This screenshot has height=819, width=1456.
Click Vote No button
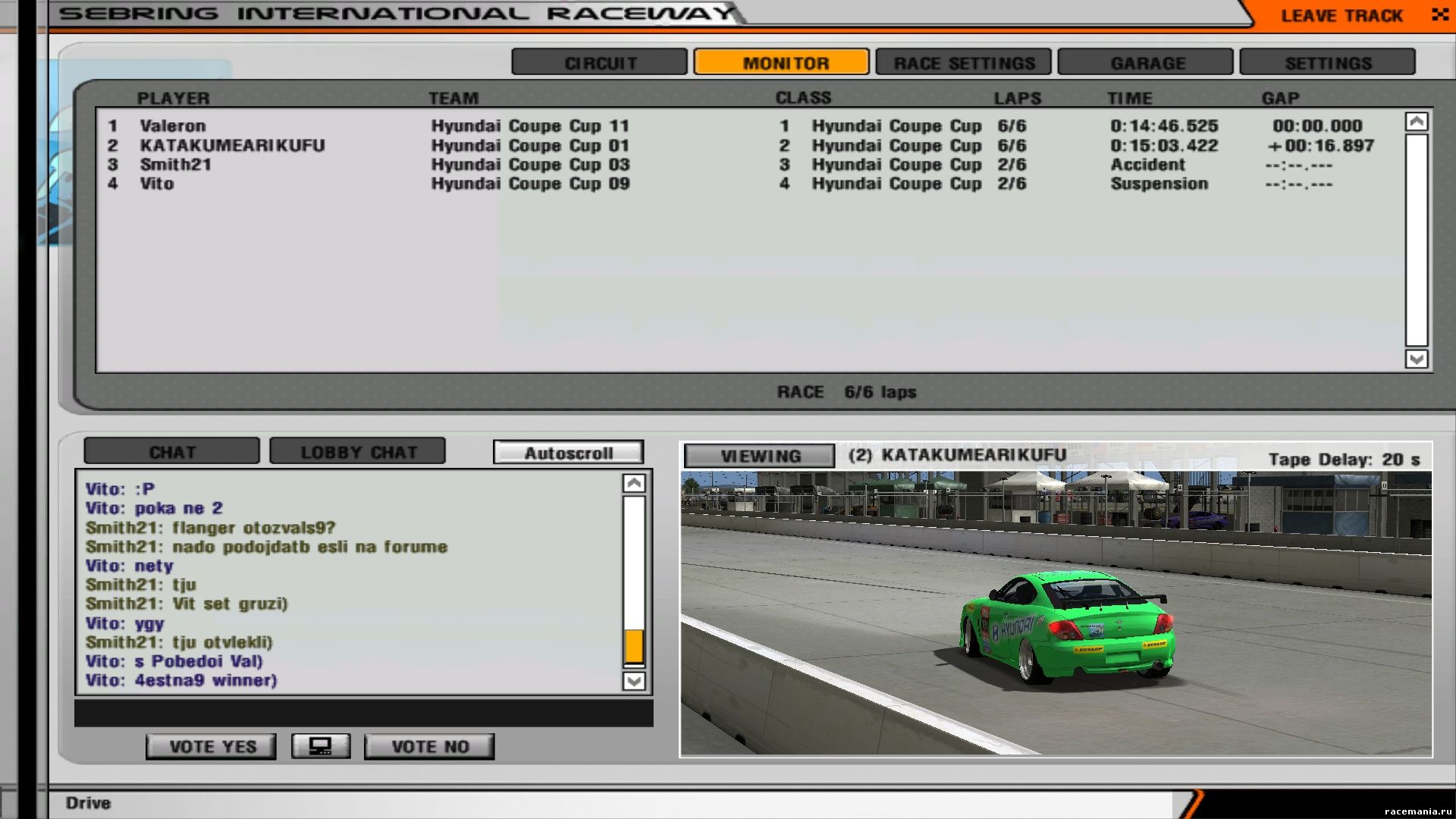[429, 746]
